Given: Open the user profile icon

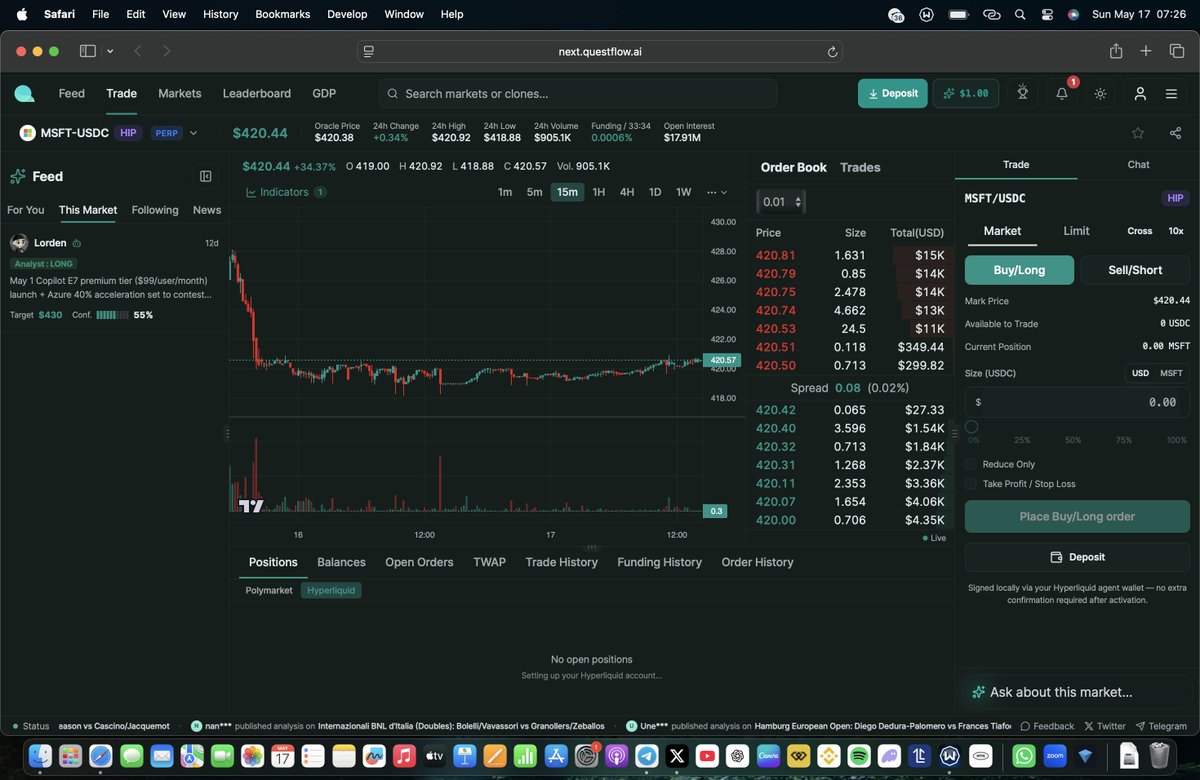Looking at the screenshot, I should click(x=1140, y=93).
